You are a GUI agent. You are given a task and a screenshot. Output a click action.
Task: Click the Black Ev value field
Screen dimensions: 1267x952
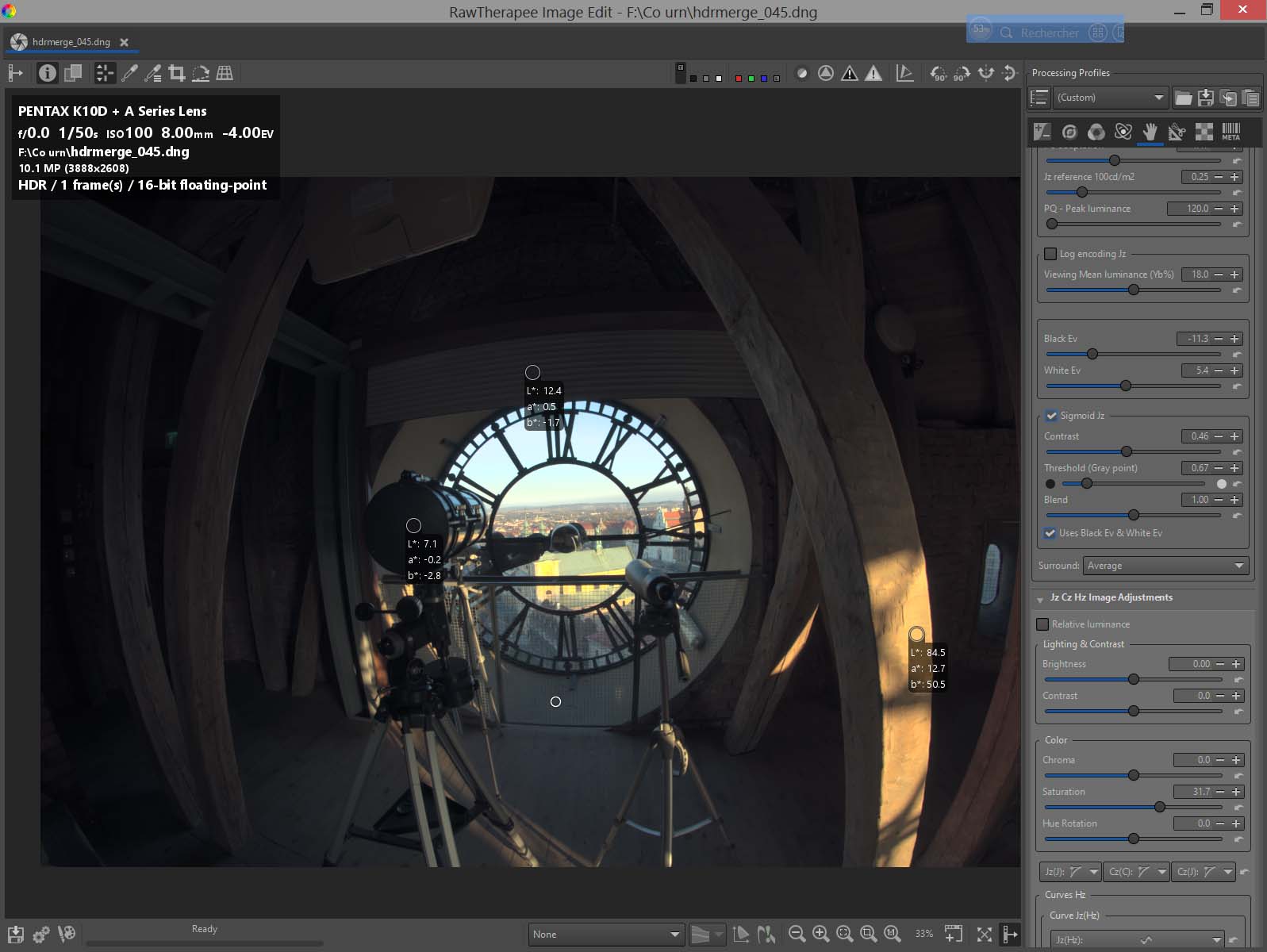pyautogui.click(x=1196, y=339)
